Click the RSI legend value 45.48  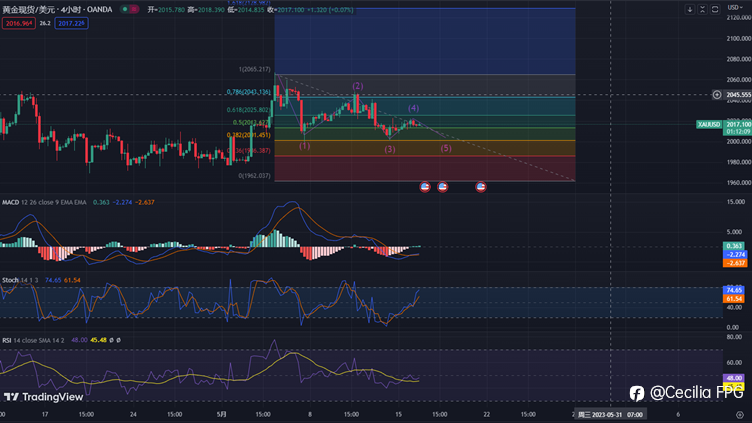[98, 340]
